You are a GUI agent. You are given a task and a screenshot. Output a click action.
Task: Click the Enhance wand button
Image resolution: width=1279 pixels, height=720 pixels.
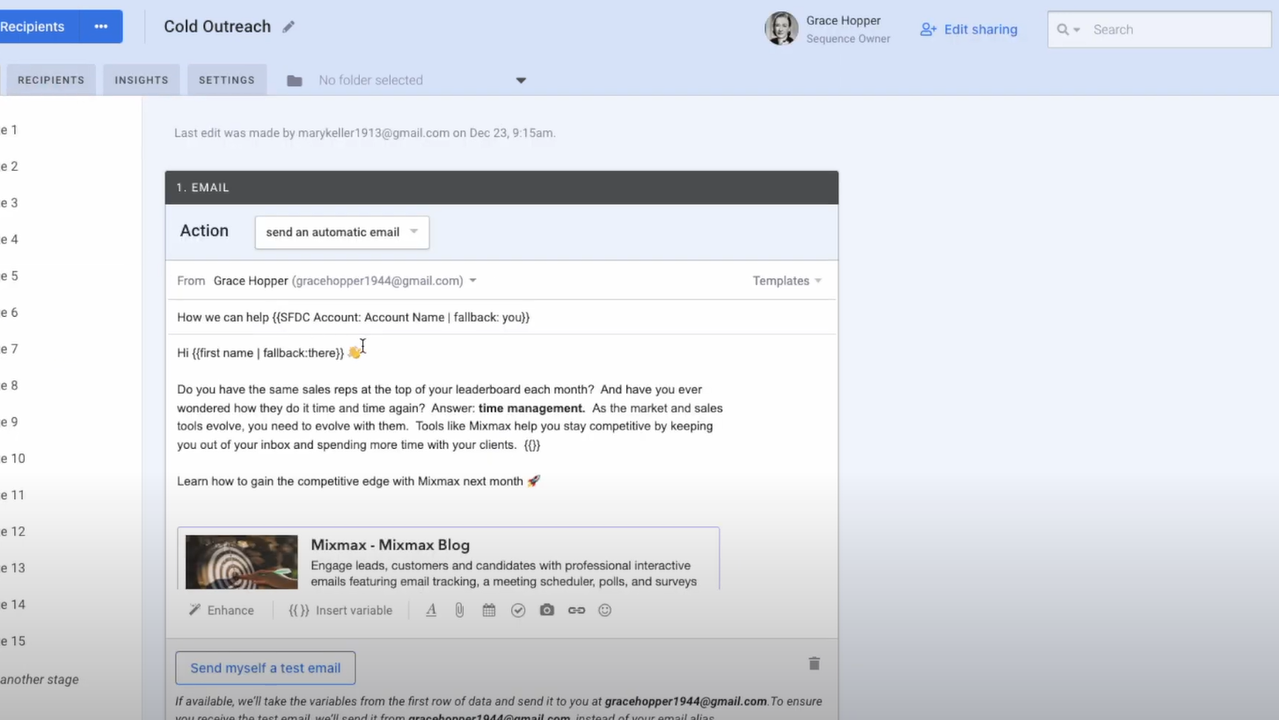click(221, 610)
